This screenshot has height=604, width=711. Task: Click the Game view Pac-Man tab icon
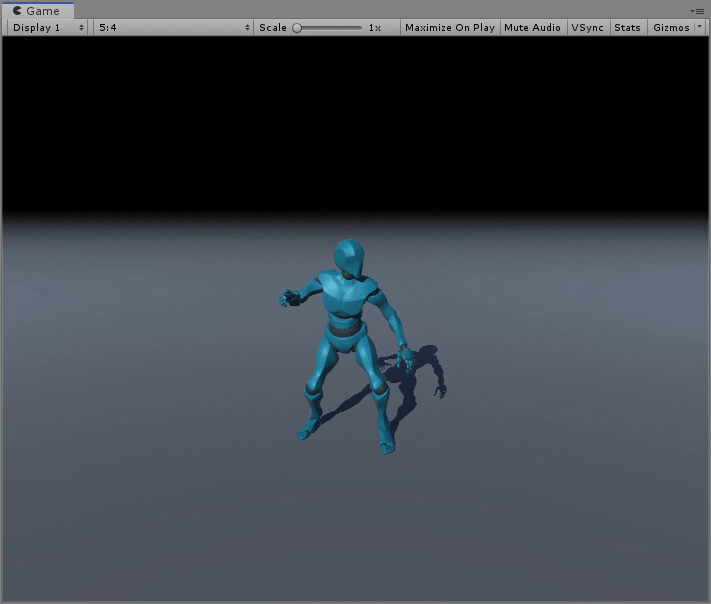(x=17, y=11)
